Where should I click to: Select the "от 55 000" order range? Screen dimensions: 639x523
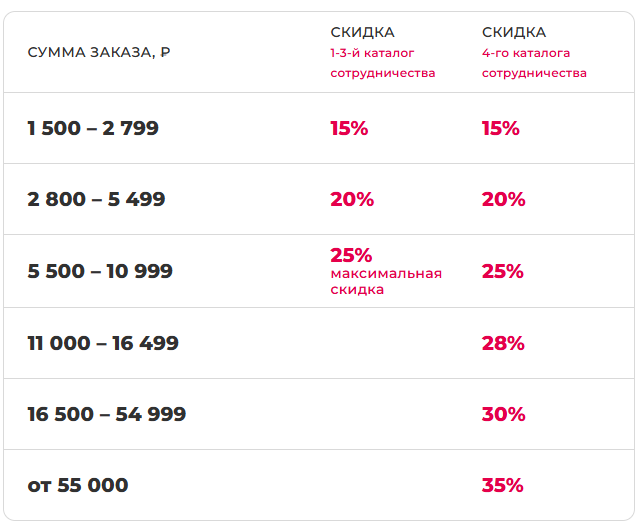[78, 485]
